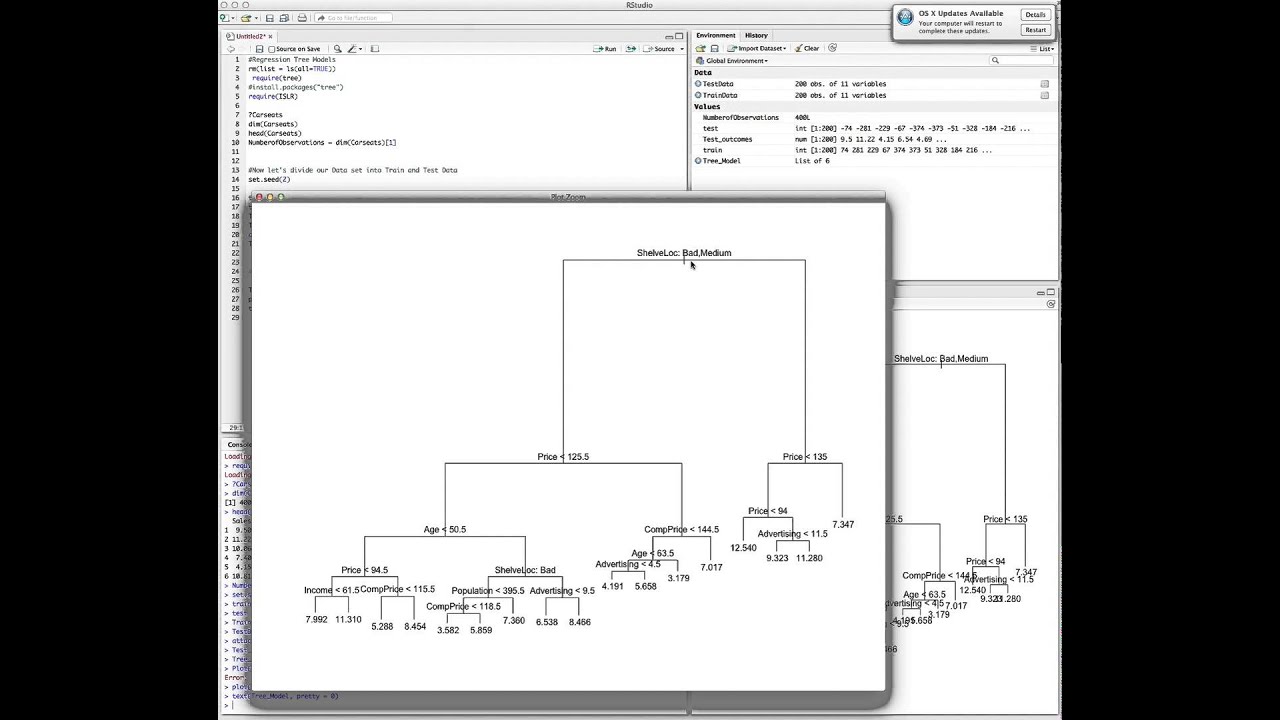This screenshot has height=720, width=1280.
Task: Open the New File dropdown arrow
Action: click(233, 18)
